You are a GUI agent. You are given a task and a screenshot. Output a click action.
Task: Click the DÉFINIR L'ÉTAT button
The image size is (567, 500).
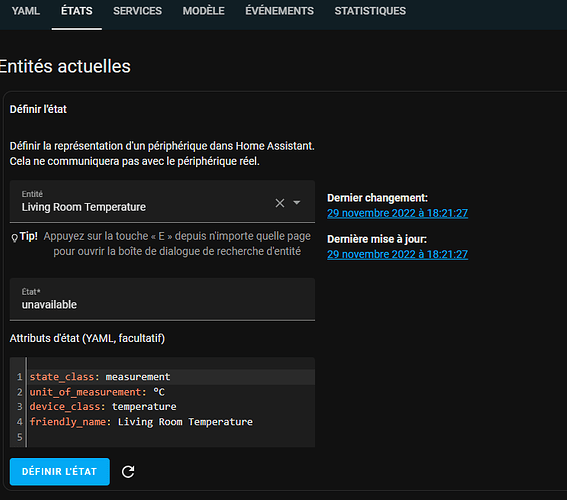[60, 471]
